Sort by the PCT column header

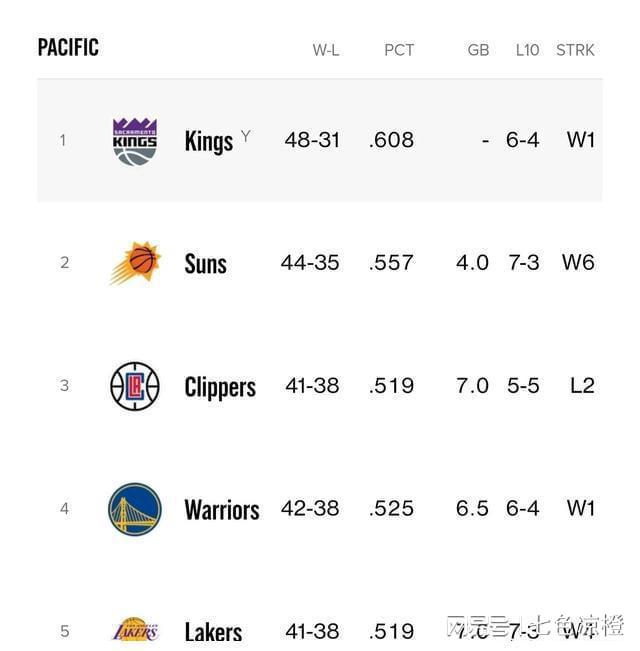pos(399,50)
